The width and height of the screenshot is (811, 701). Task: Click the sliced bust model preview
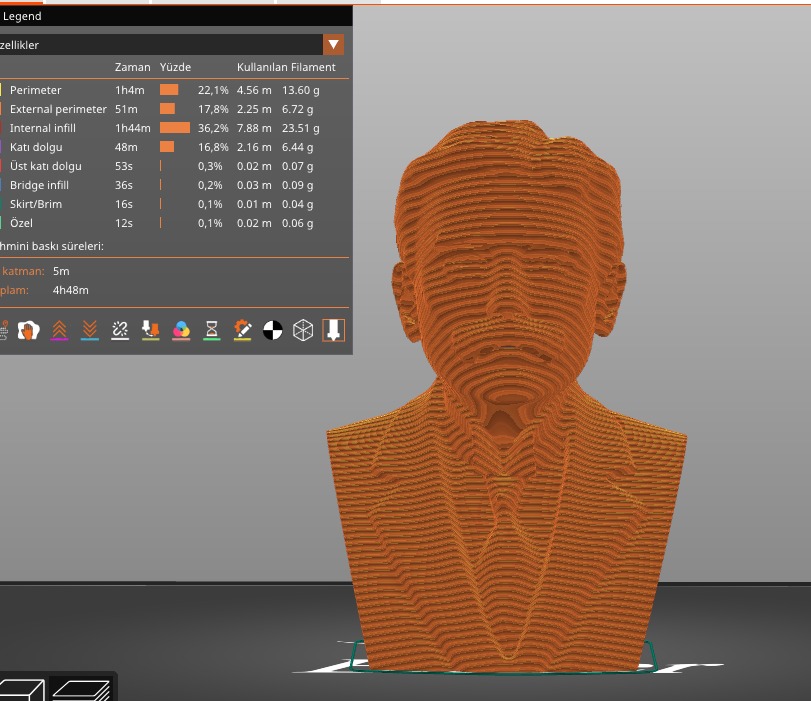coord(507,396)
